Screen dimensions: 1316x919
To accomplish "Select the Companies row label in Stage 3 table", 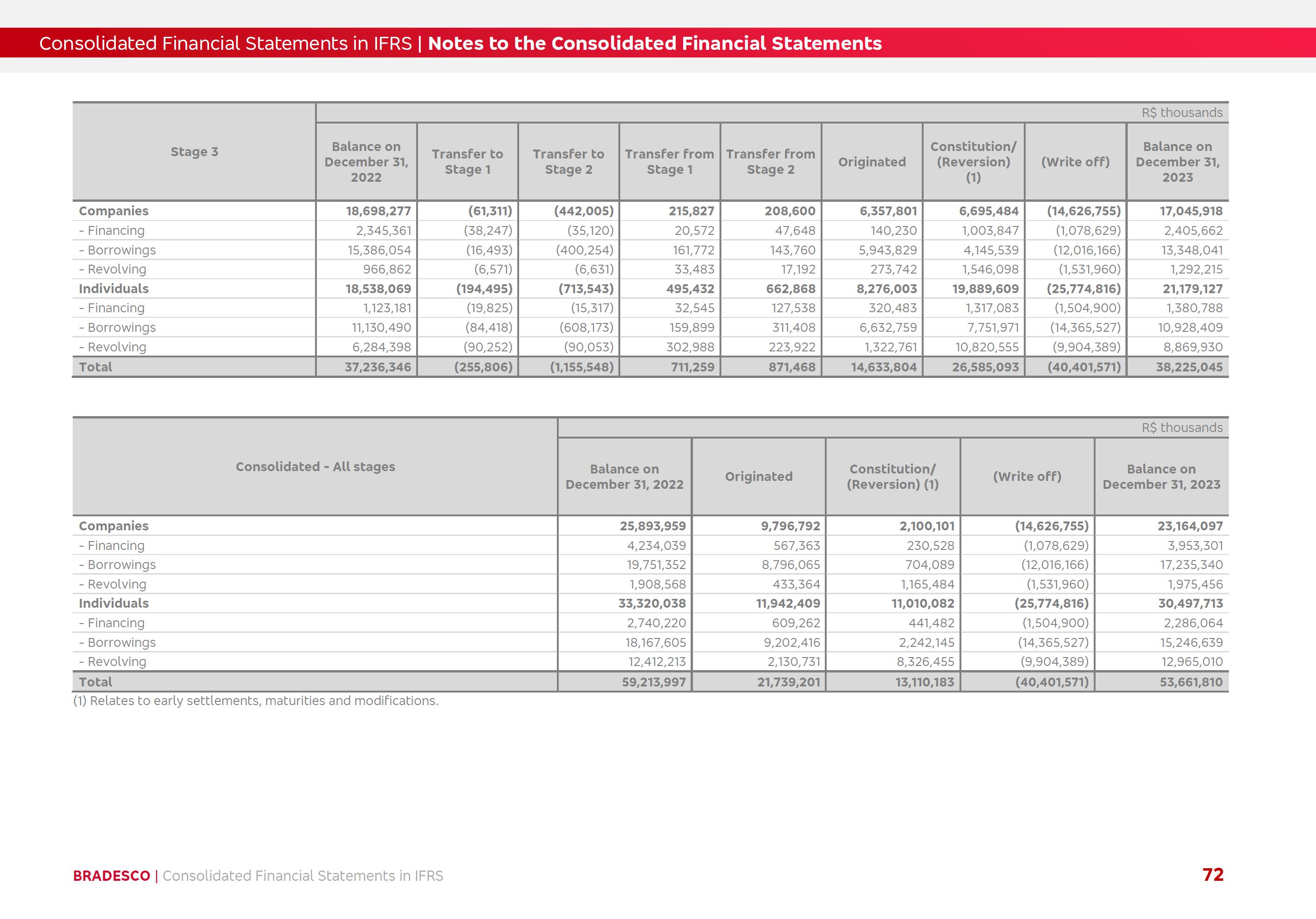I will coord(114,211).
